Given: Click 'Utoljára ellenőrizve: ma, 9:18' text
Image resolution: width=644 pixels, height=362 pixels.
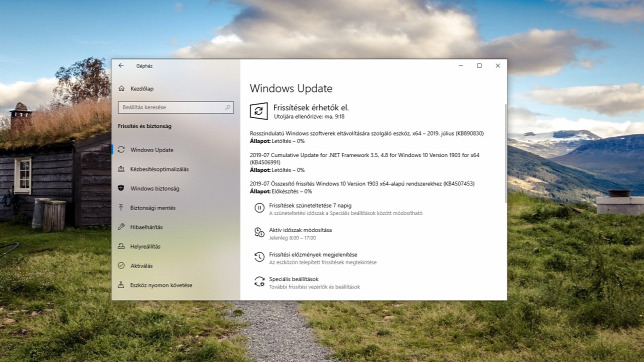Looking at the screenshot, I should 309,117.
